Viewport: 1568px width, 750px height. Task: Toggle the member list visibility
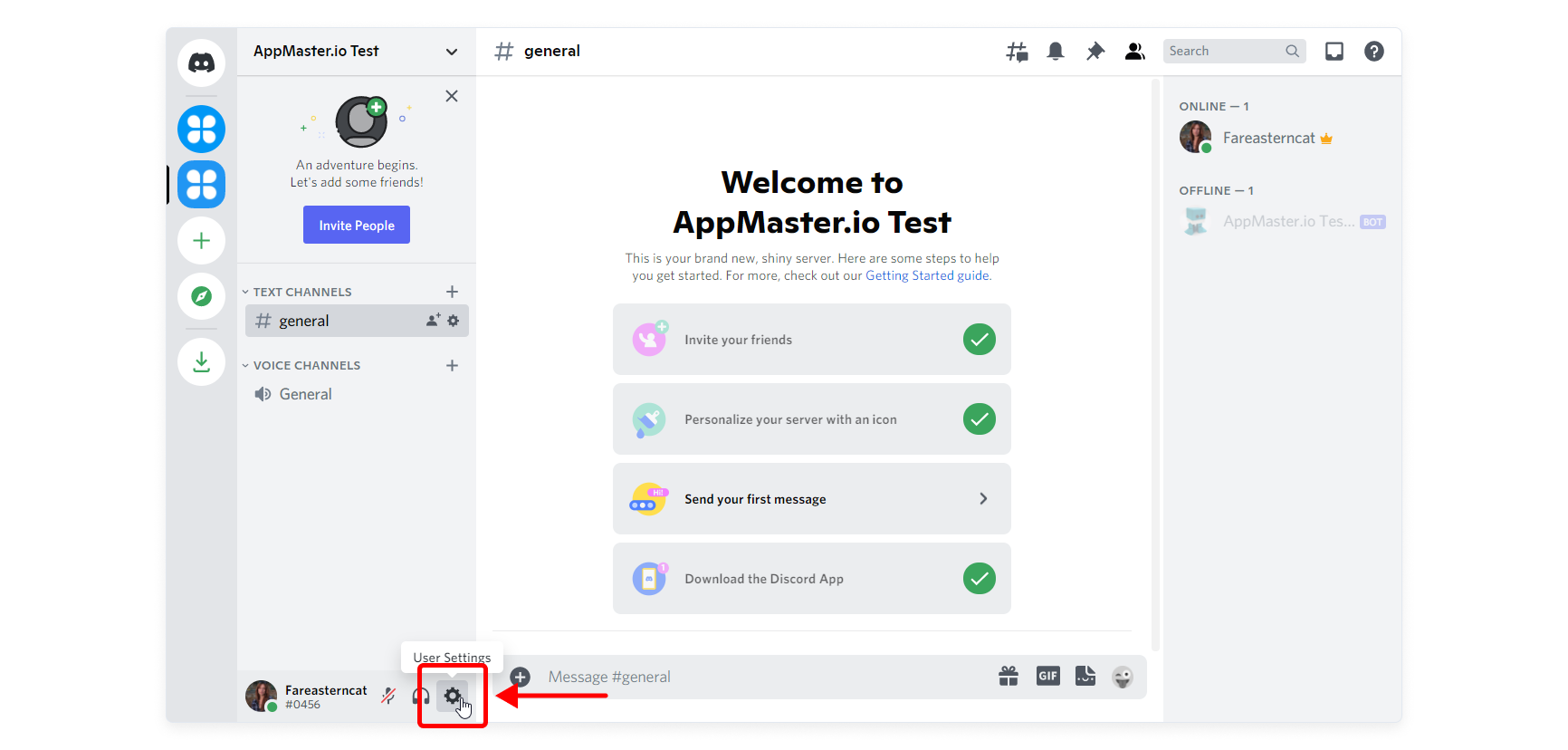pyautogui.click(x=1135, y=52)
